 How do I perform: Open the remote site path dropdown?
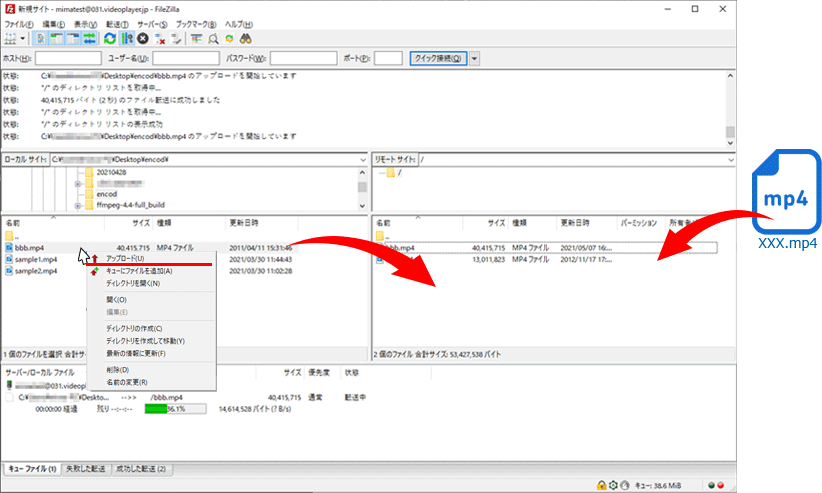(x=731, y=159)
